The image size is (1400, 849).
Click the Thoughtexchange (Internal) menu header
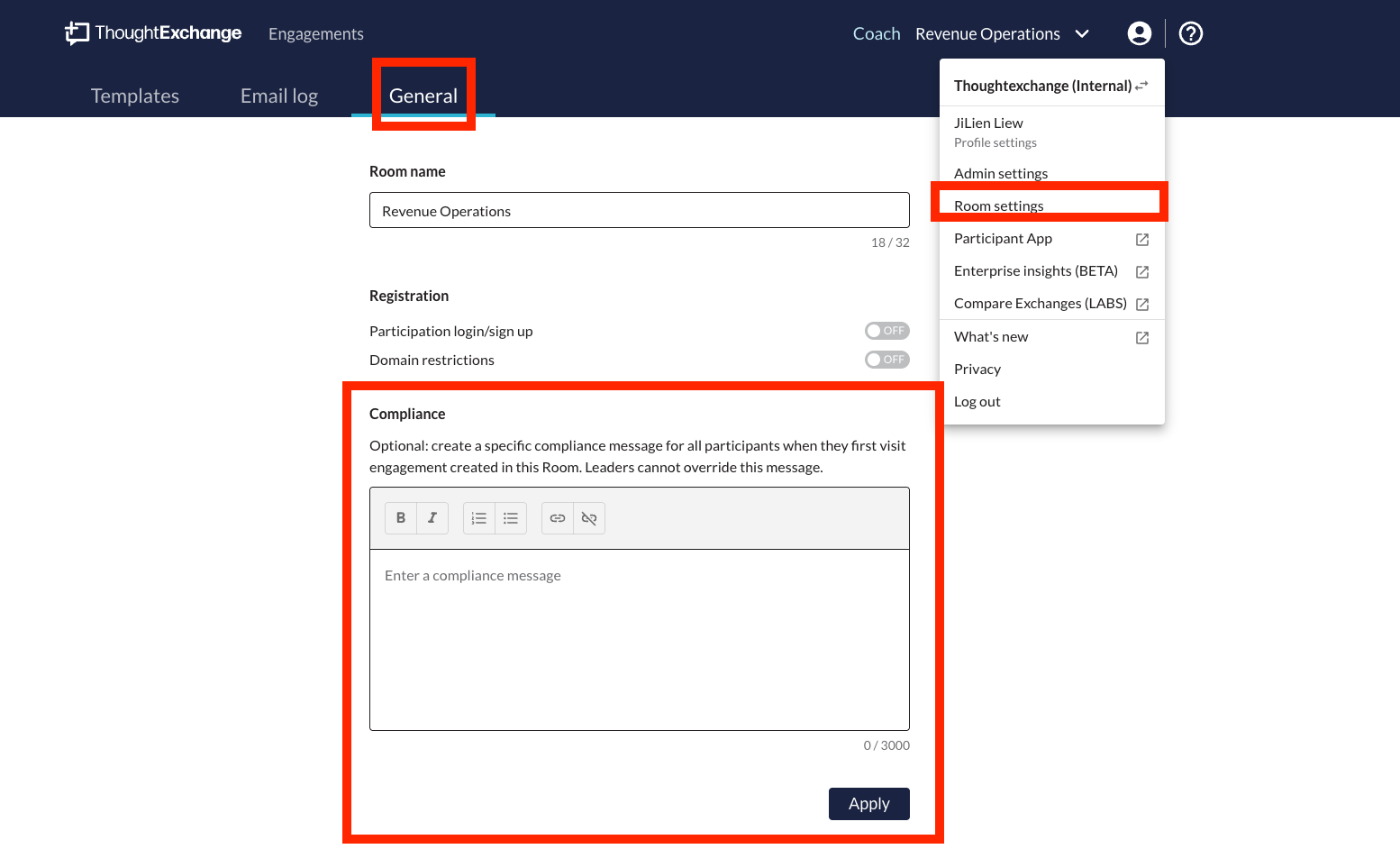tap(1043, 86)
